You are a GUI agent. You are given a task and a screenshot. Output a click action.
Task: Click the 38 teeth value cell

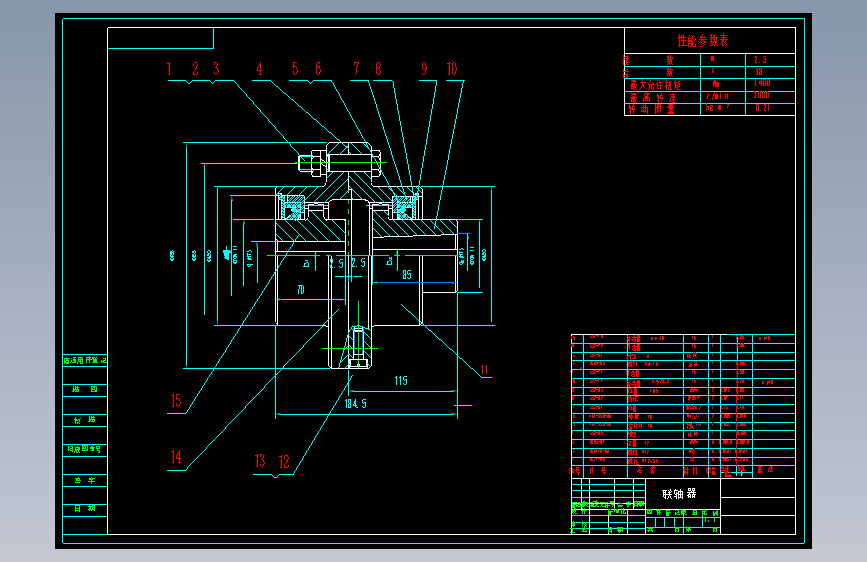759,72
